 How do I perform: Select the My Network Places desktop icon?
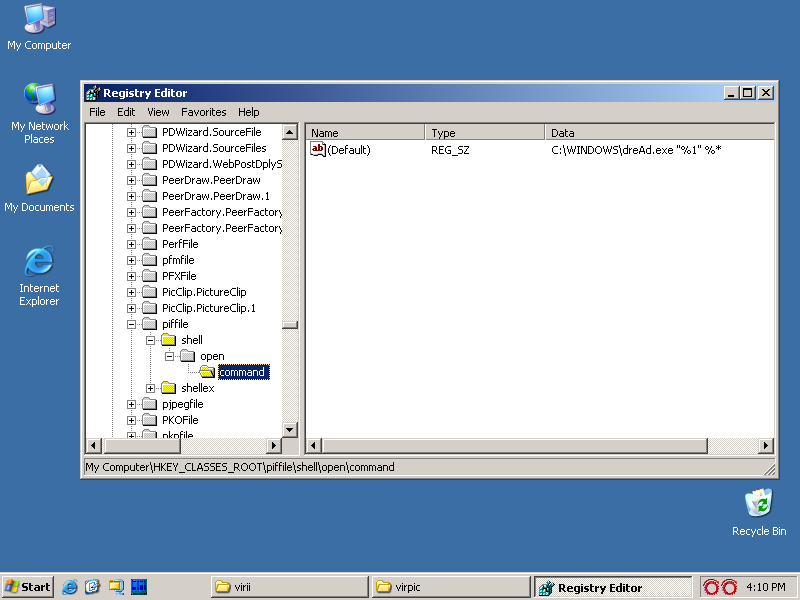(39, 99)
